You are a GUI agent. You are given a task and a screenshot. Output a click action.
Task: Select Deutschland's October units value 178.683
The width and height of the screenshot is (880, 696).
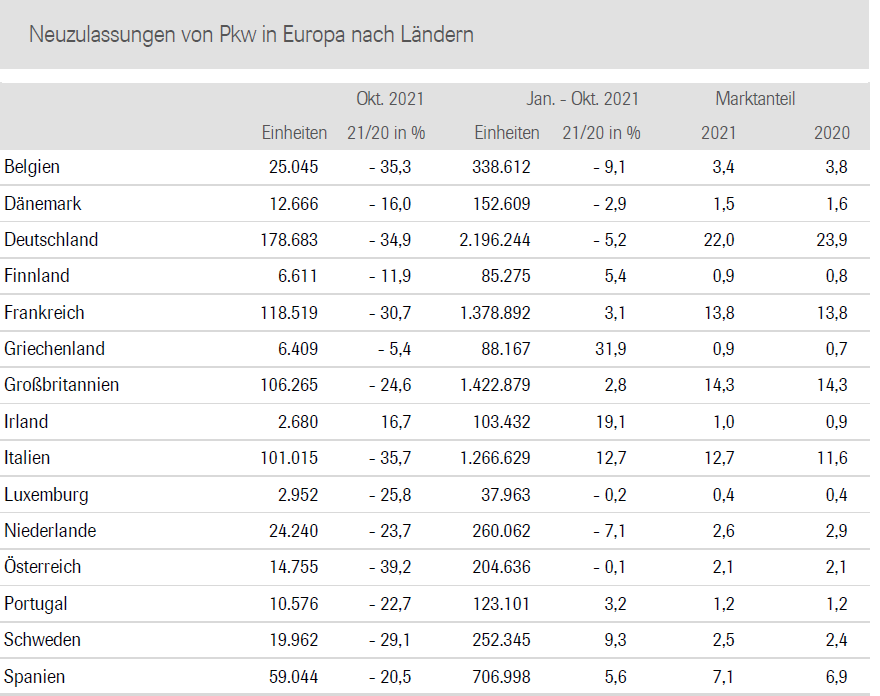pos(287,240)
